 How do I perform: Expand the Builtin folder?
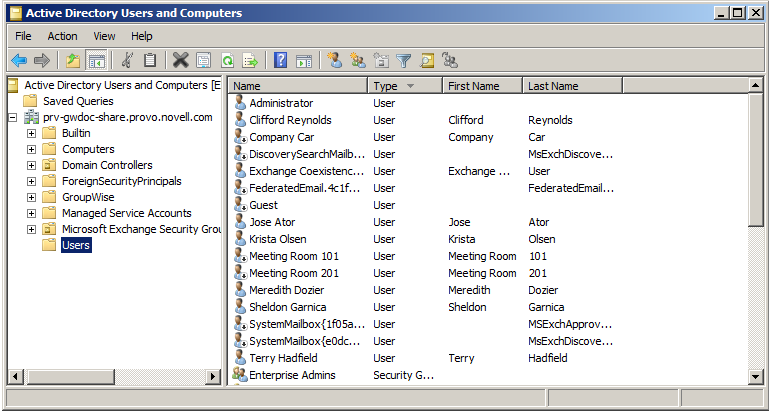point(31,133)
